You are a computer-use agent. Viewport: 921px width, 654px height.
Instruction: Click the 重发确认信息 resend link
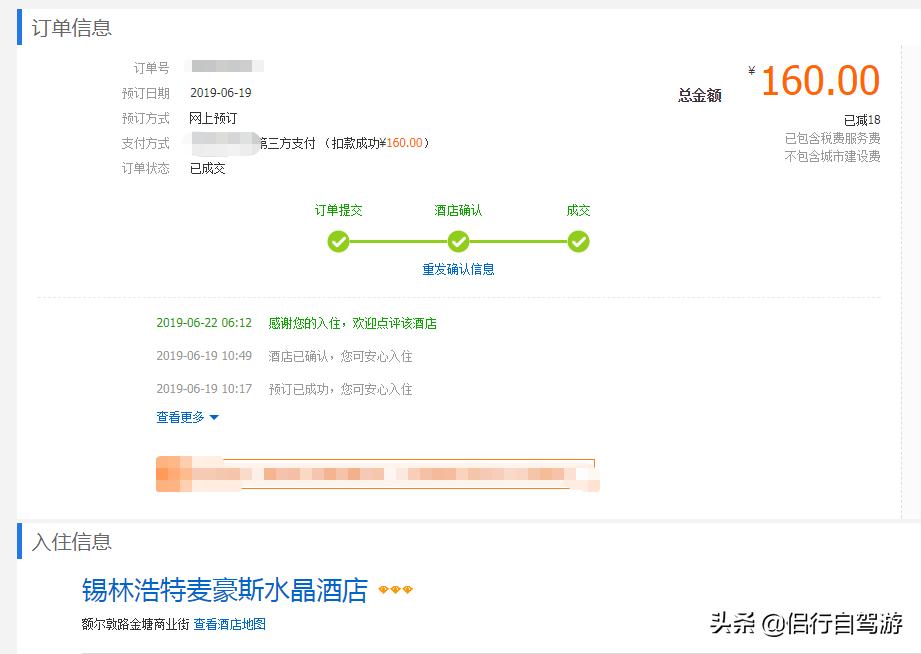pyautogui.click(x=457, y=269)
